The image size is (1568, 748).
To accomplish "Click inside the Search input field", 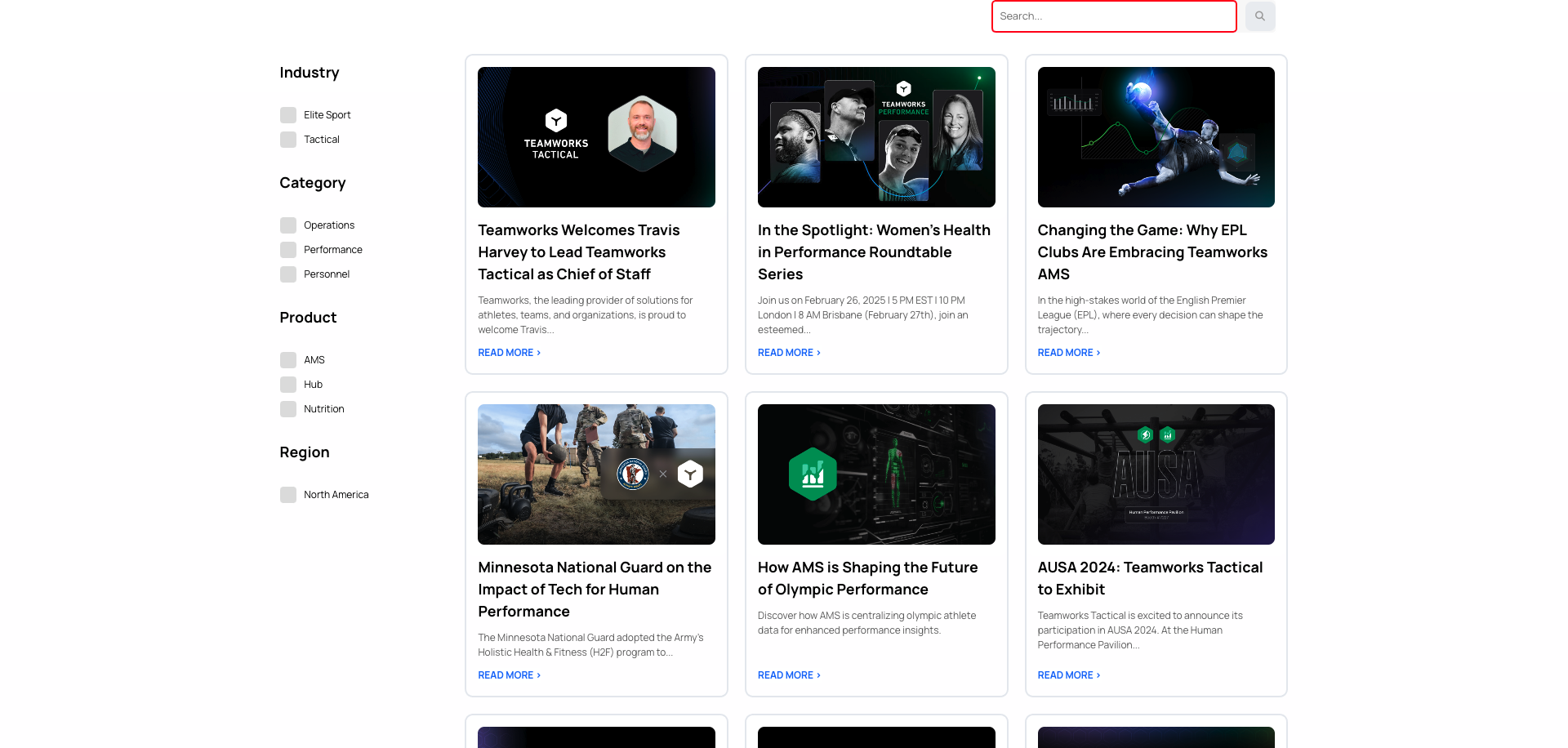I will pyautogui.click(x=1113, y=16).
